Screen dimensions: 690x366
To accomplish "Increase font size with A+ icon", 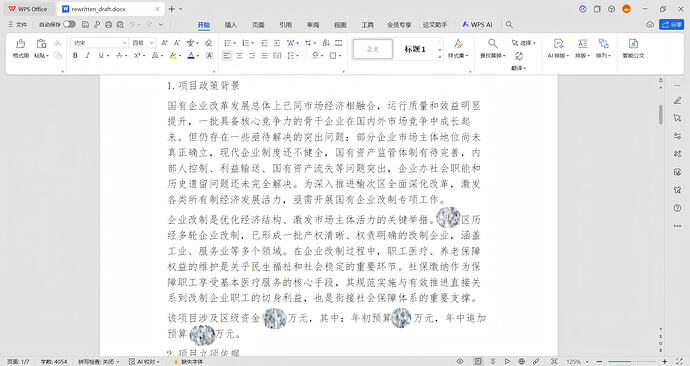I will (x=165, y=43).
